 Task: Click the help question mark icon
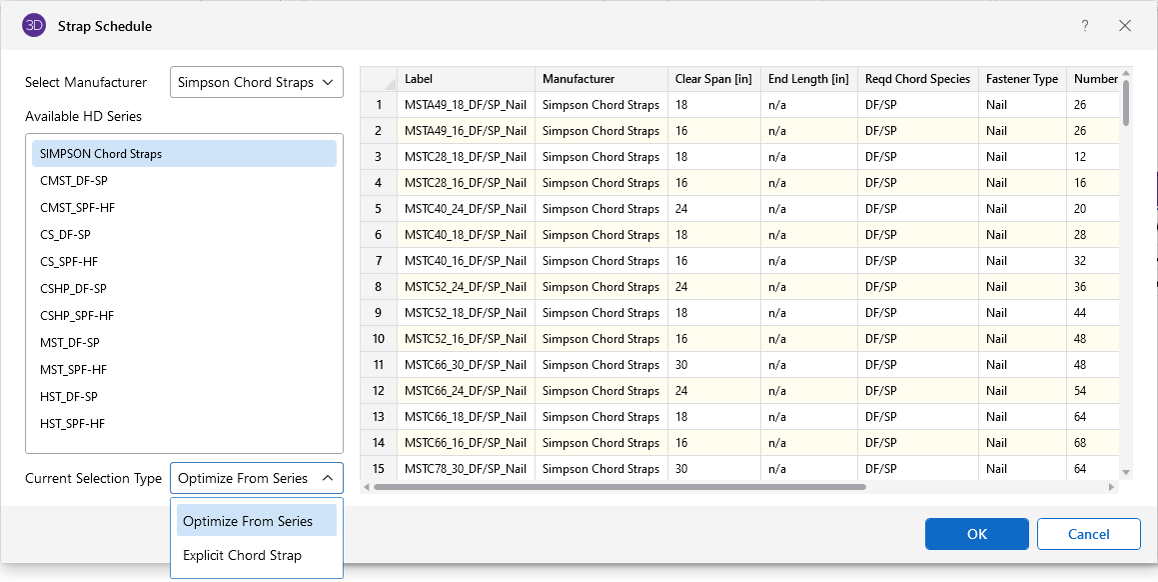tap(1085, 26)
